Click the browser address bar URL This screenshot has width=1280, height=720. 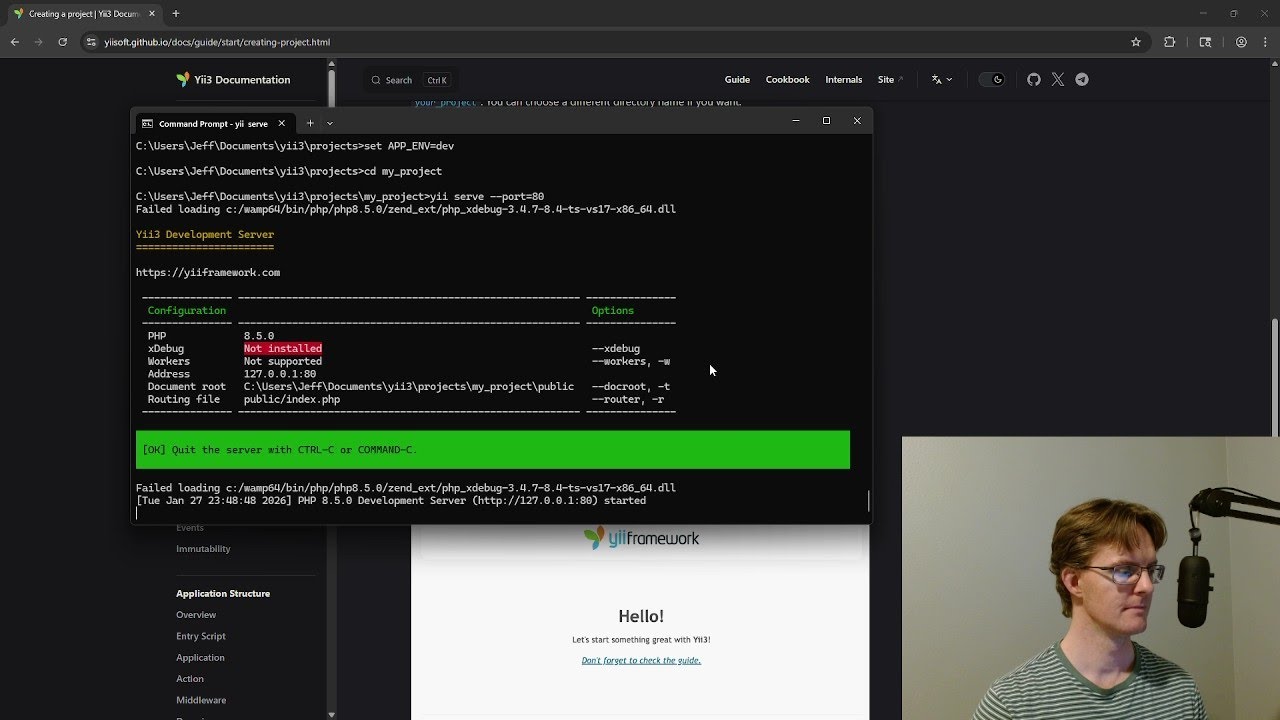(x=217, y=42)
